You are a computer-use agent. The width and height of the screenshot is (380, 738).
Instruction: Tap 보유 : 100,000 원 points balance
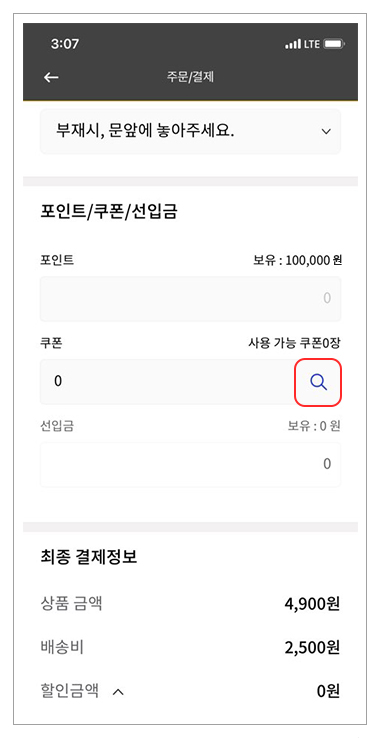pos(297,261)
